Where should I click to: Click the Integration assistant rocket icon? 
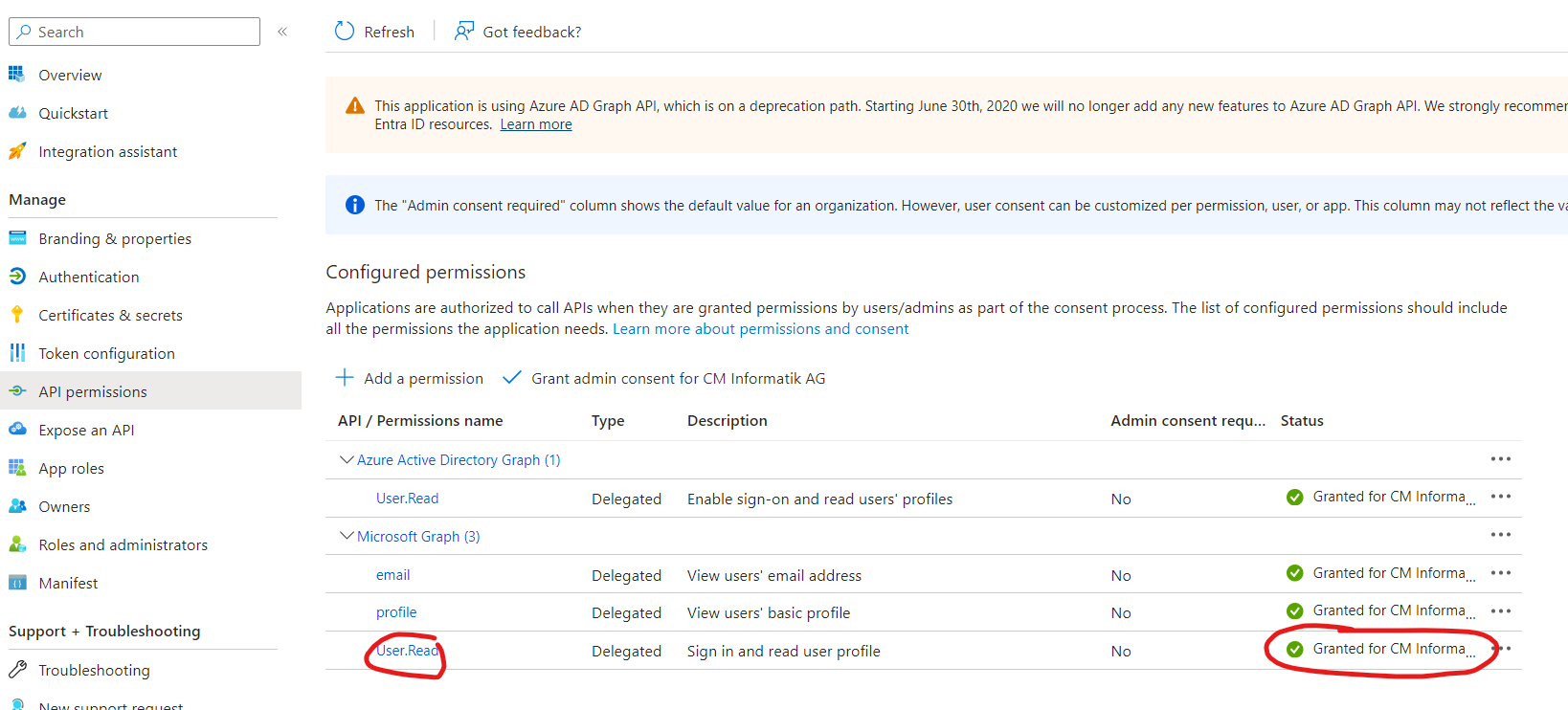coord(17,150)
